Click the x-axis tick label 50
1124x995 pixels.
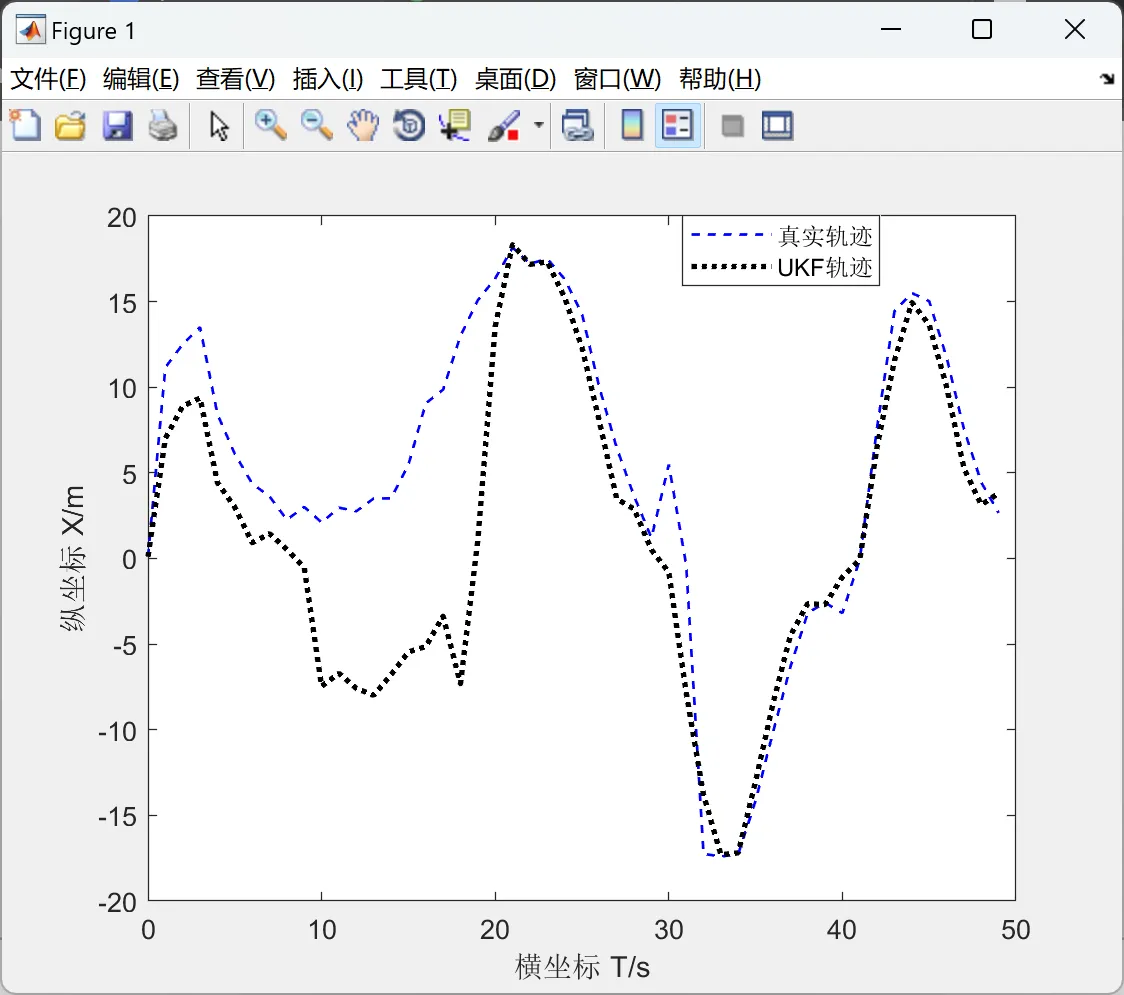coord(1016,930)
